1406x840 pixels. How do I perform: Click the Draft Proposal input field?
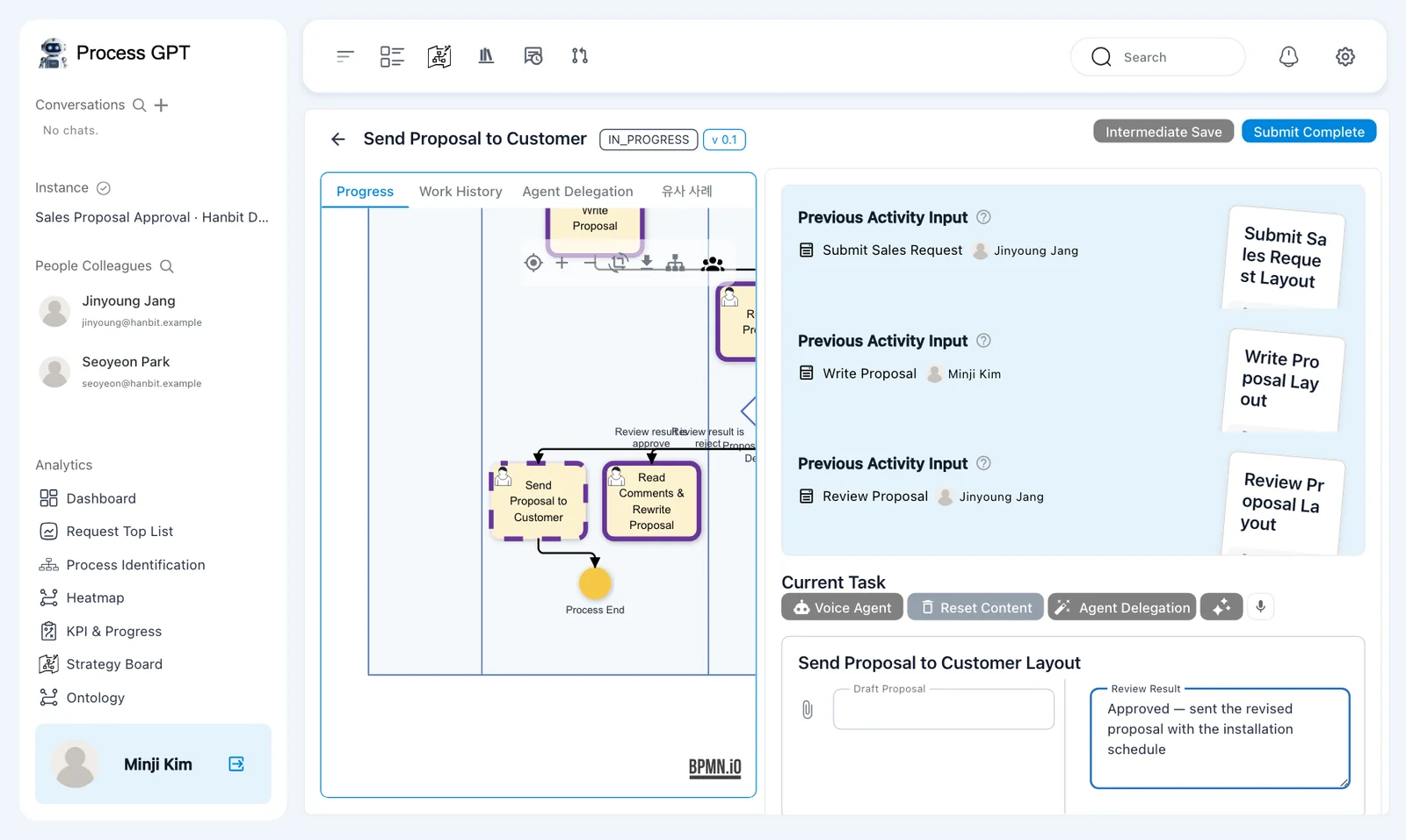944,709
